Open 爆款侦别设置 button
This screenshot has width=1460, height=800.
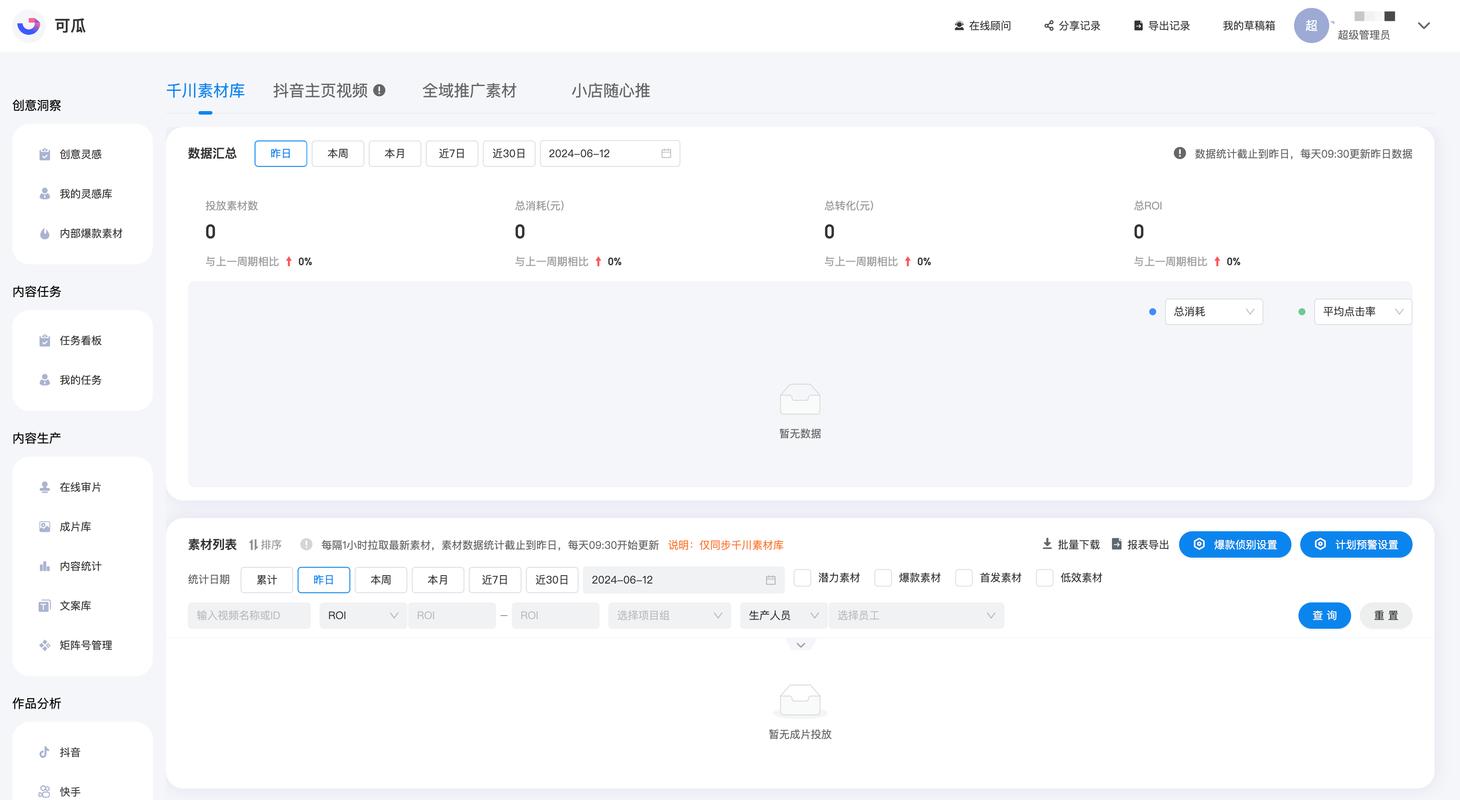(x=1235, y=545)
